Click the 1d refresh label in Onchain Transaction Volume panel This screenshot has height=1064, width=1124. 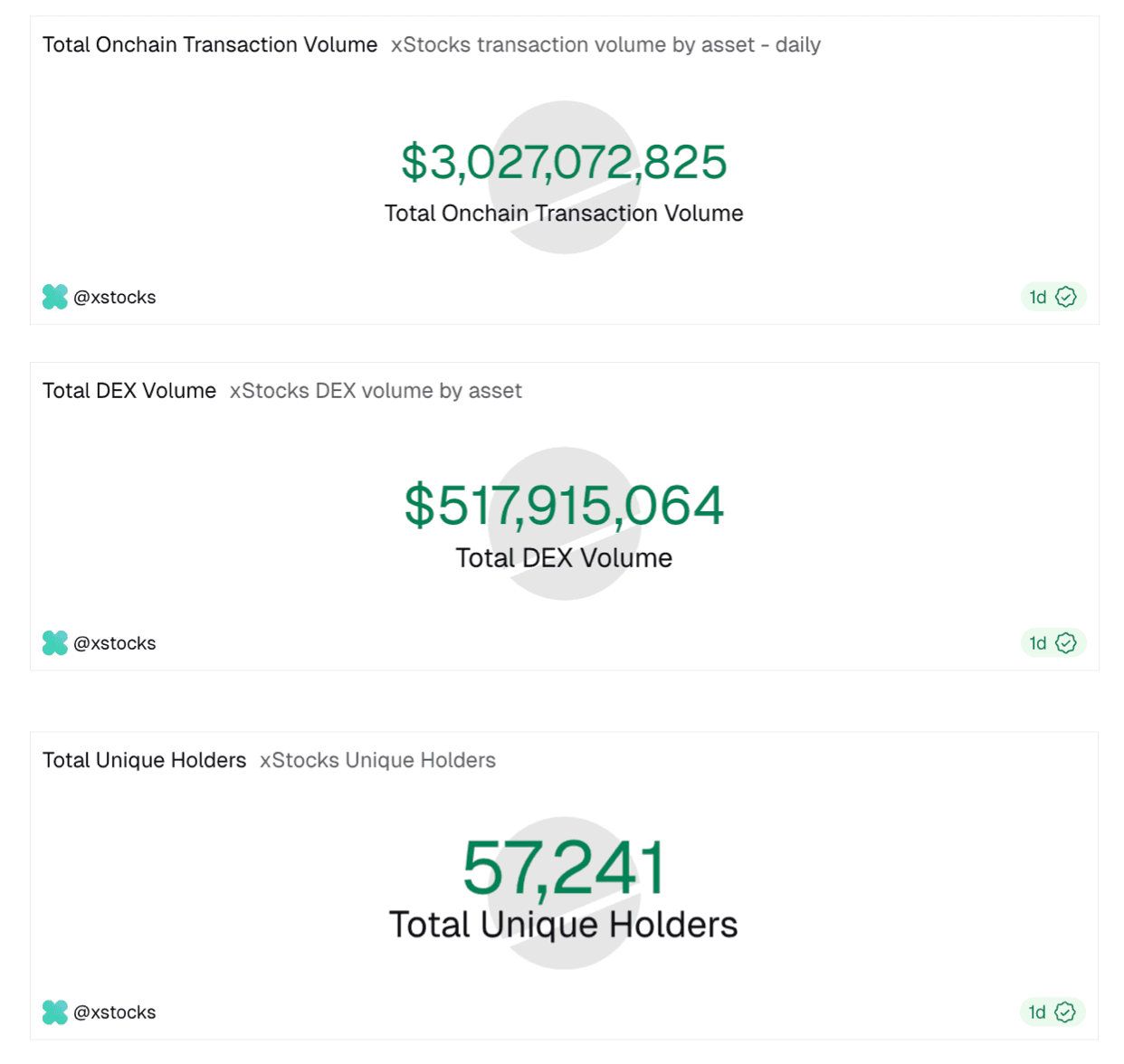[x=1038, y=297]
